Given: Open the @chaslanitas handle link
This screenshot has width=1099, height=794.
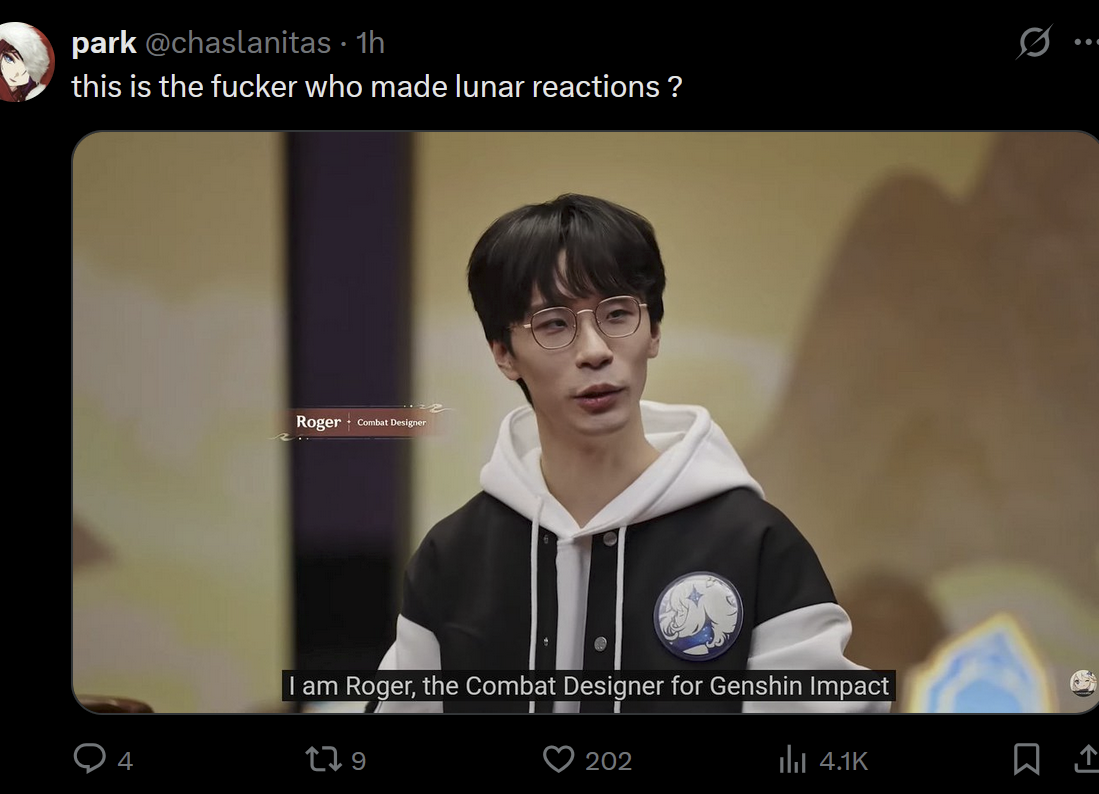Looking at the screenshot, I should [238, 43].
